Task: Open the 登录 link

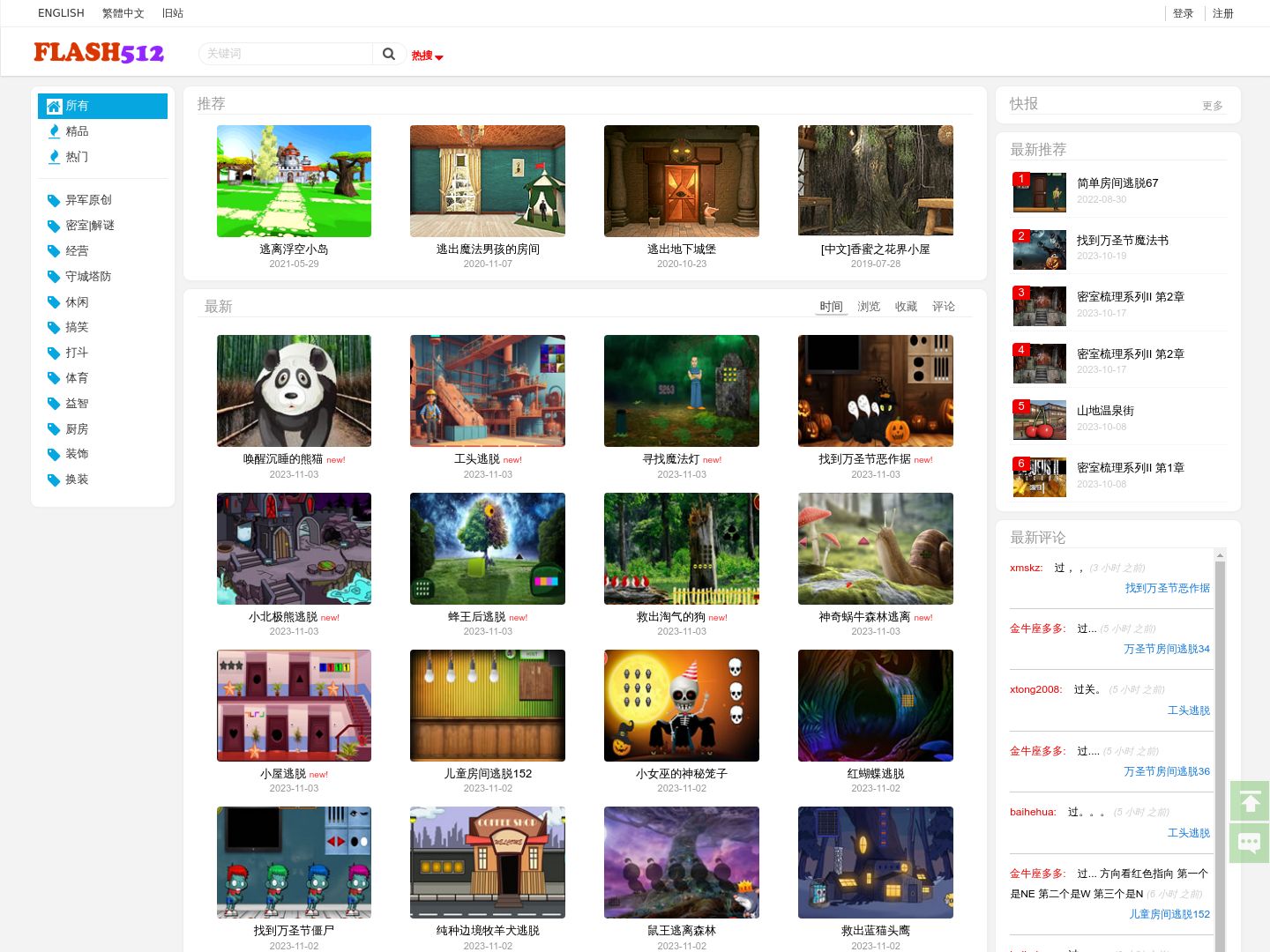Action: point(1183,13)
